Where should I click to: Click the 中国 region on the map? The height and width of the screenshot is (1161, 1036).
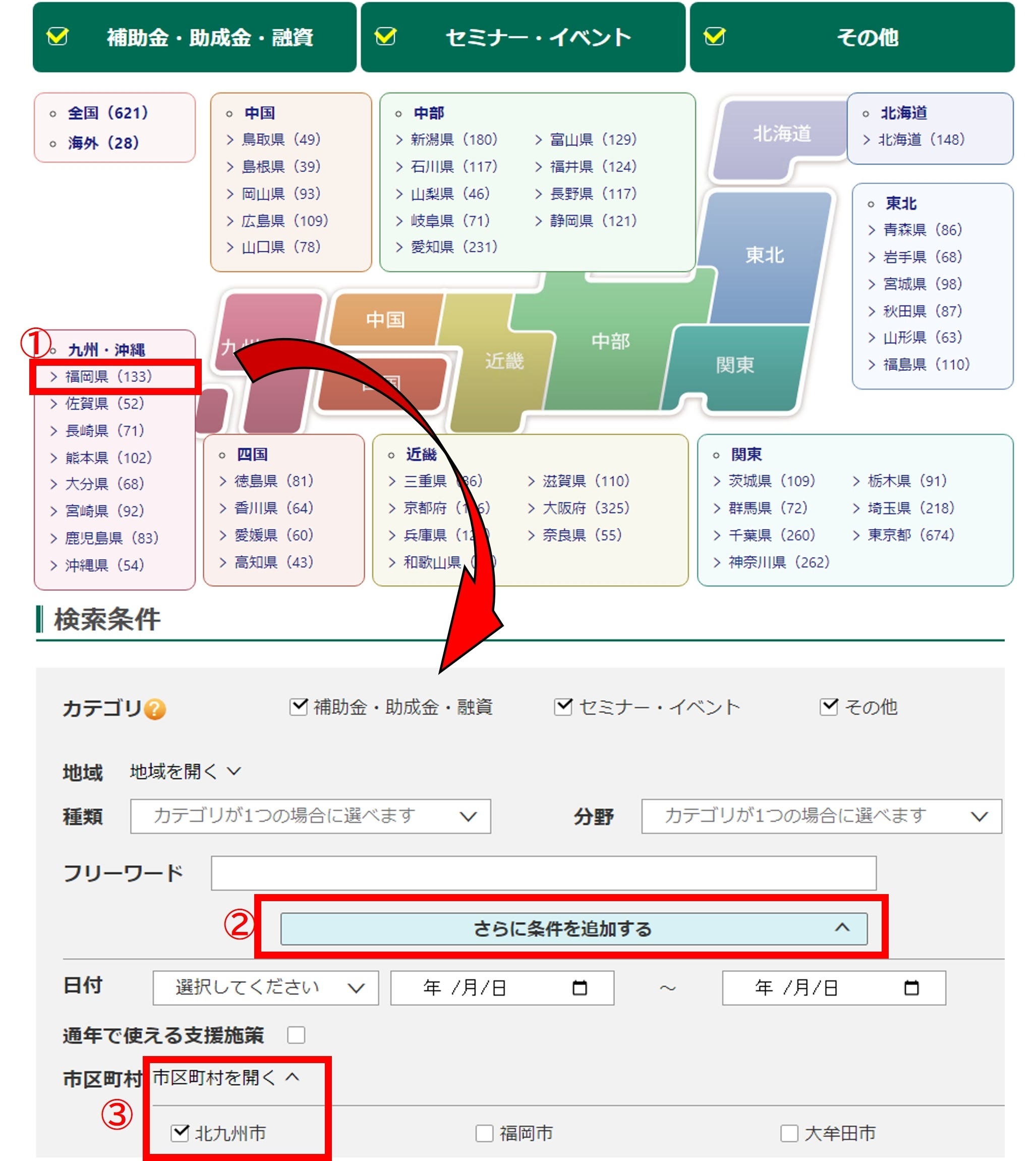(x=385, y=320)
